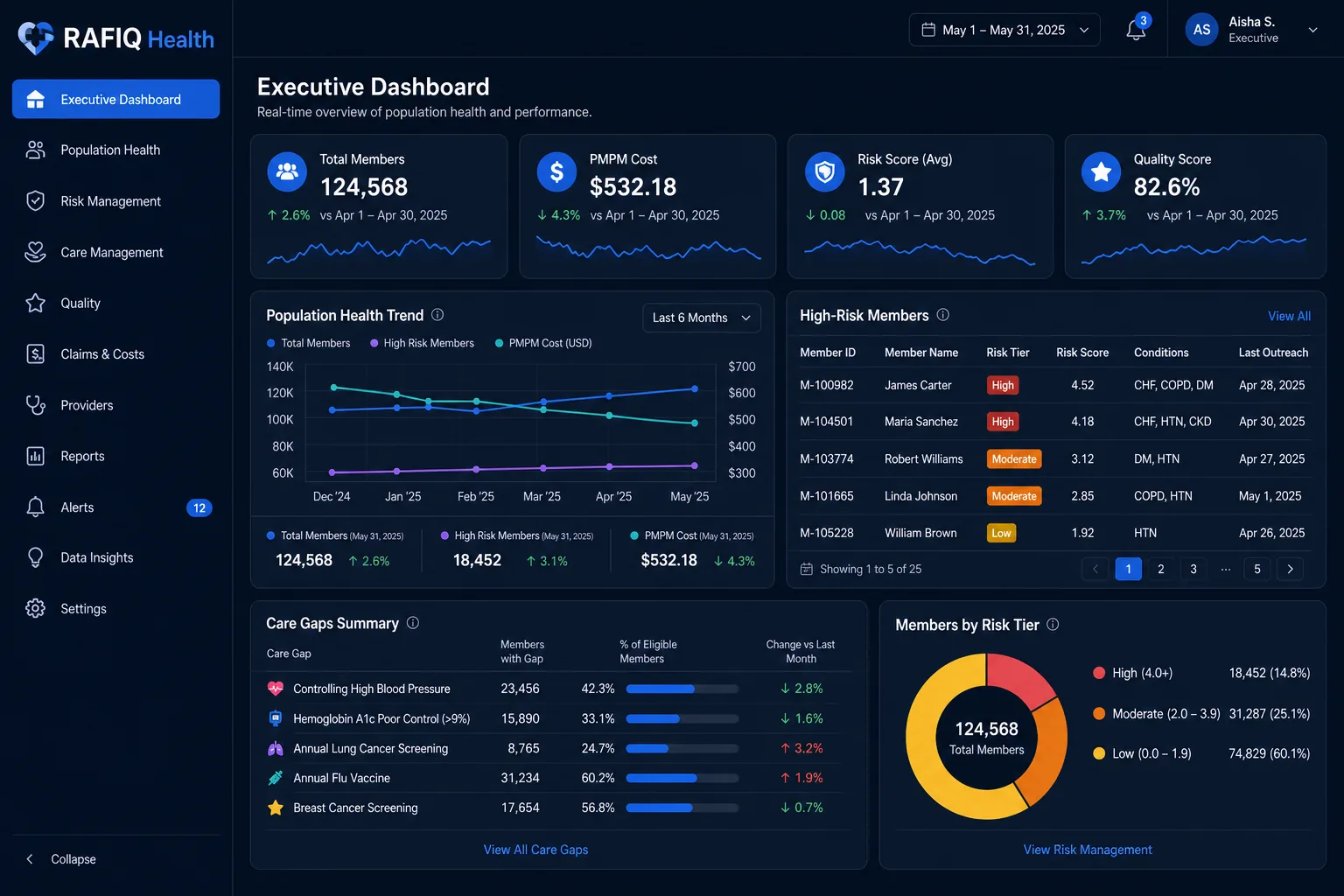1344x896 pixels.
Task: Click the calendar icon in date range picker
Action: click(x=928, y=30)
